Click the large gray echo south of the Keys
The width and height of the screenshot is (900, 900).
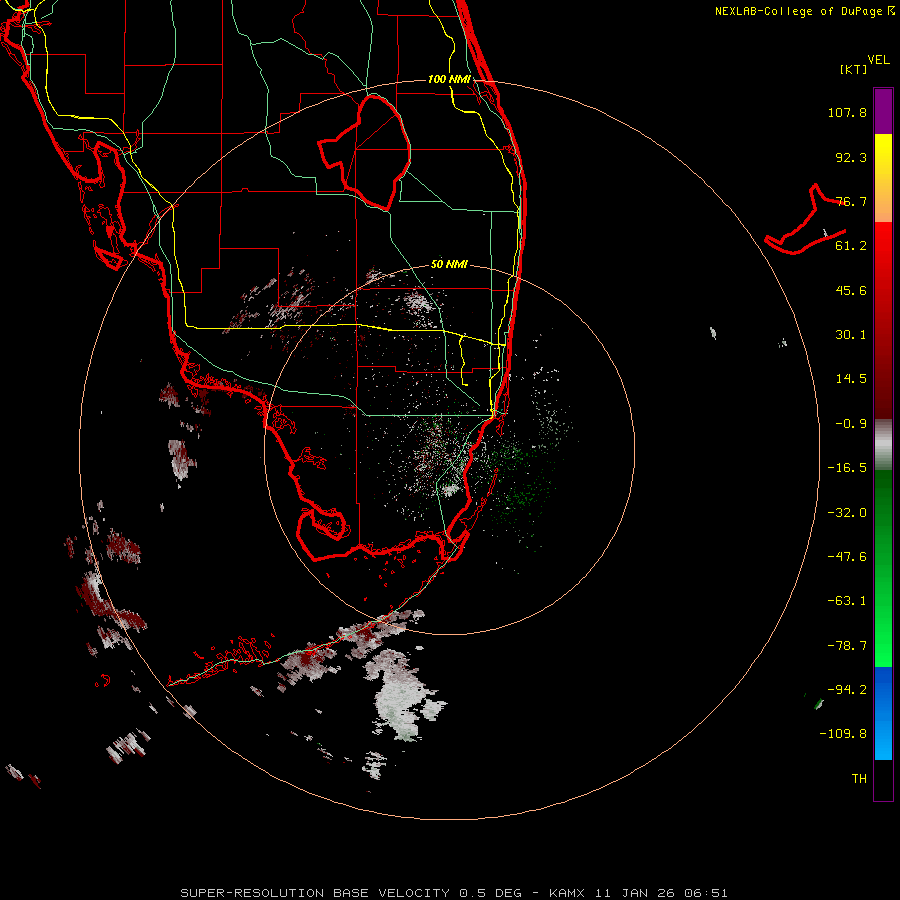tap(402, 696)
